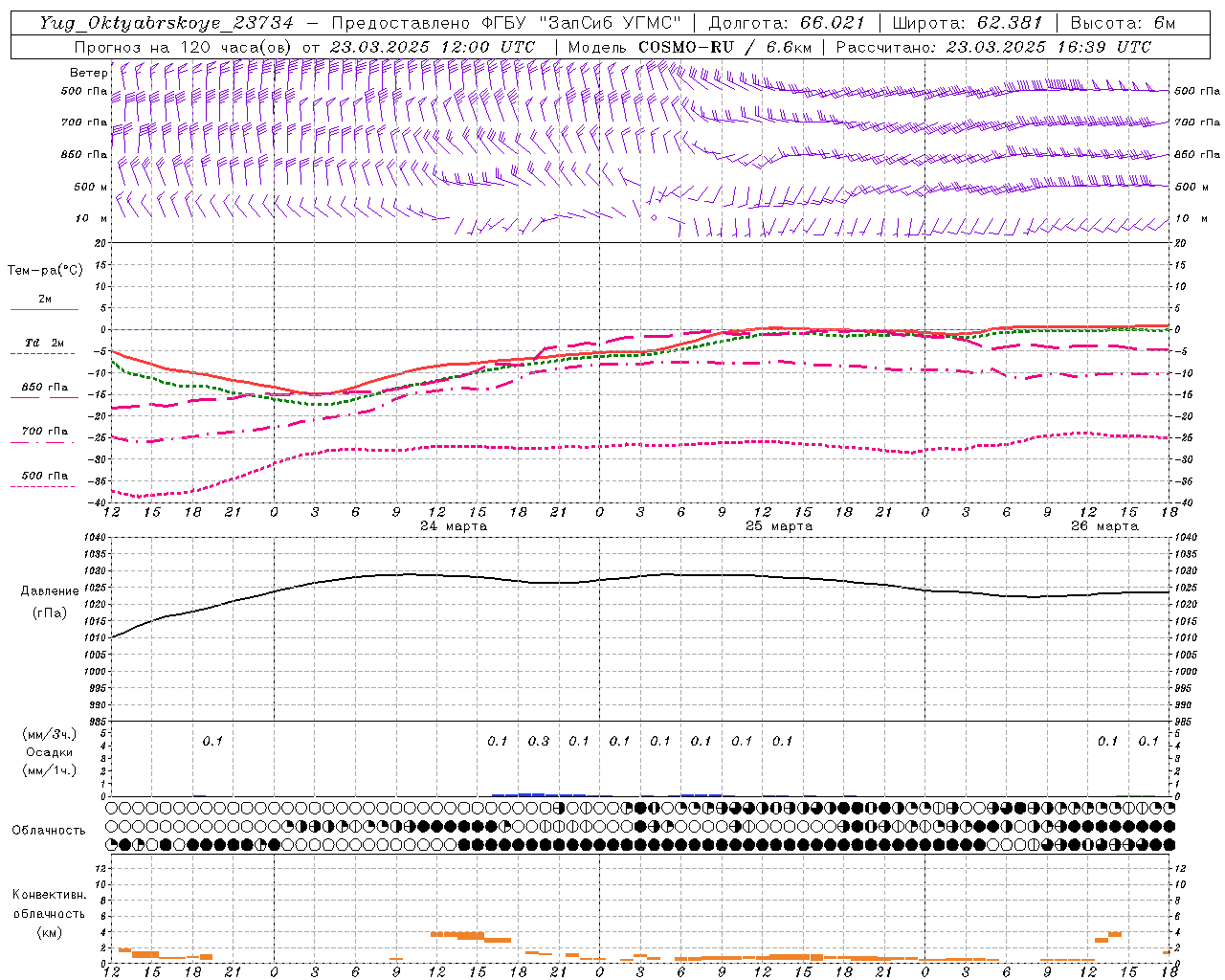Click the 500 м wind level label on left
Image resolution: width=1225 pixels, height=980 pixels.
(90, 188)
